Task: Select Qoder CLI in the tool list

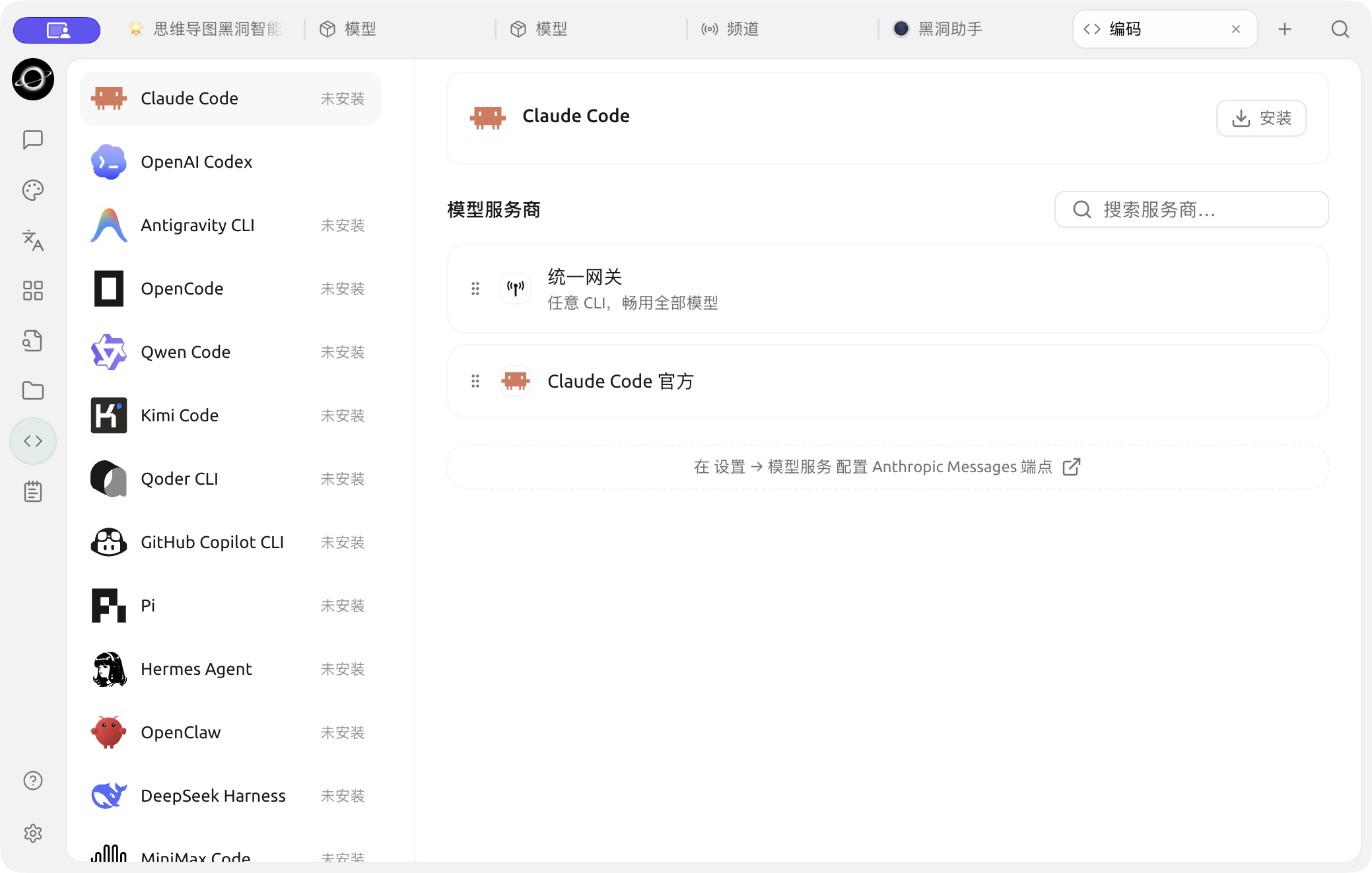Action: [230, 479]
